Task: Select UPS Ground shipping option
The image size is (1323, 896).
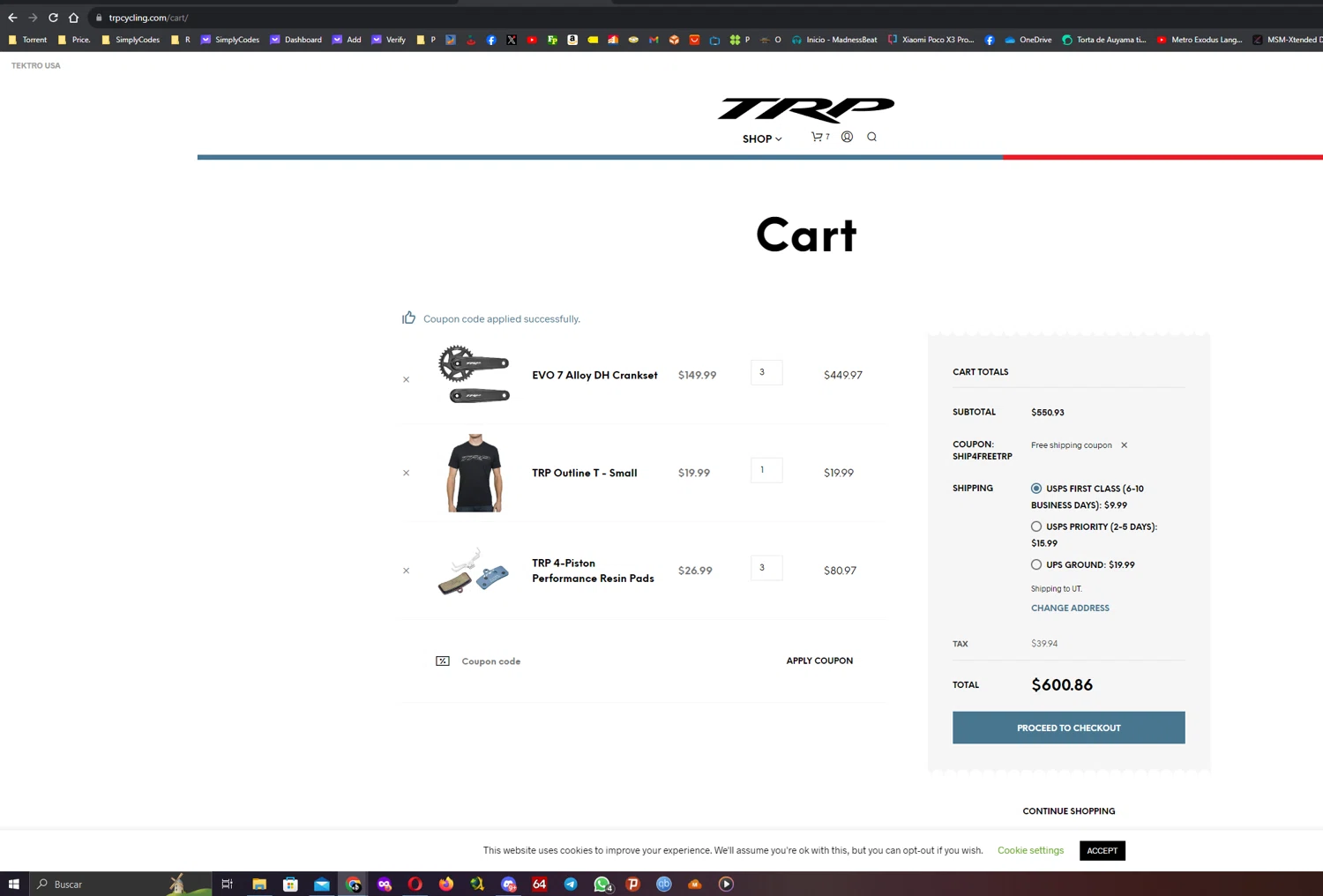Action: click(1036, 564)
